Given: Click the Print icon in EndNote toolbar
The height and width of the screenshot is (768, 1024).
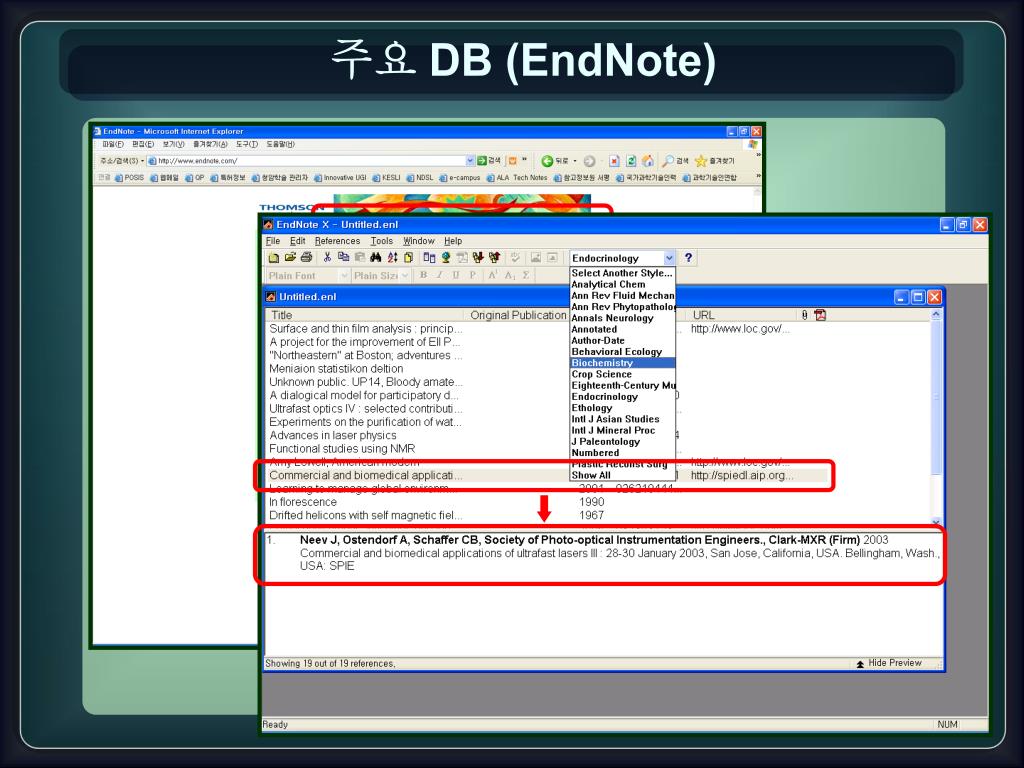Looking at the screenshot, I should [306, 257].
